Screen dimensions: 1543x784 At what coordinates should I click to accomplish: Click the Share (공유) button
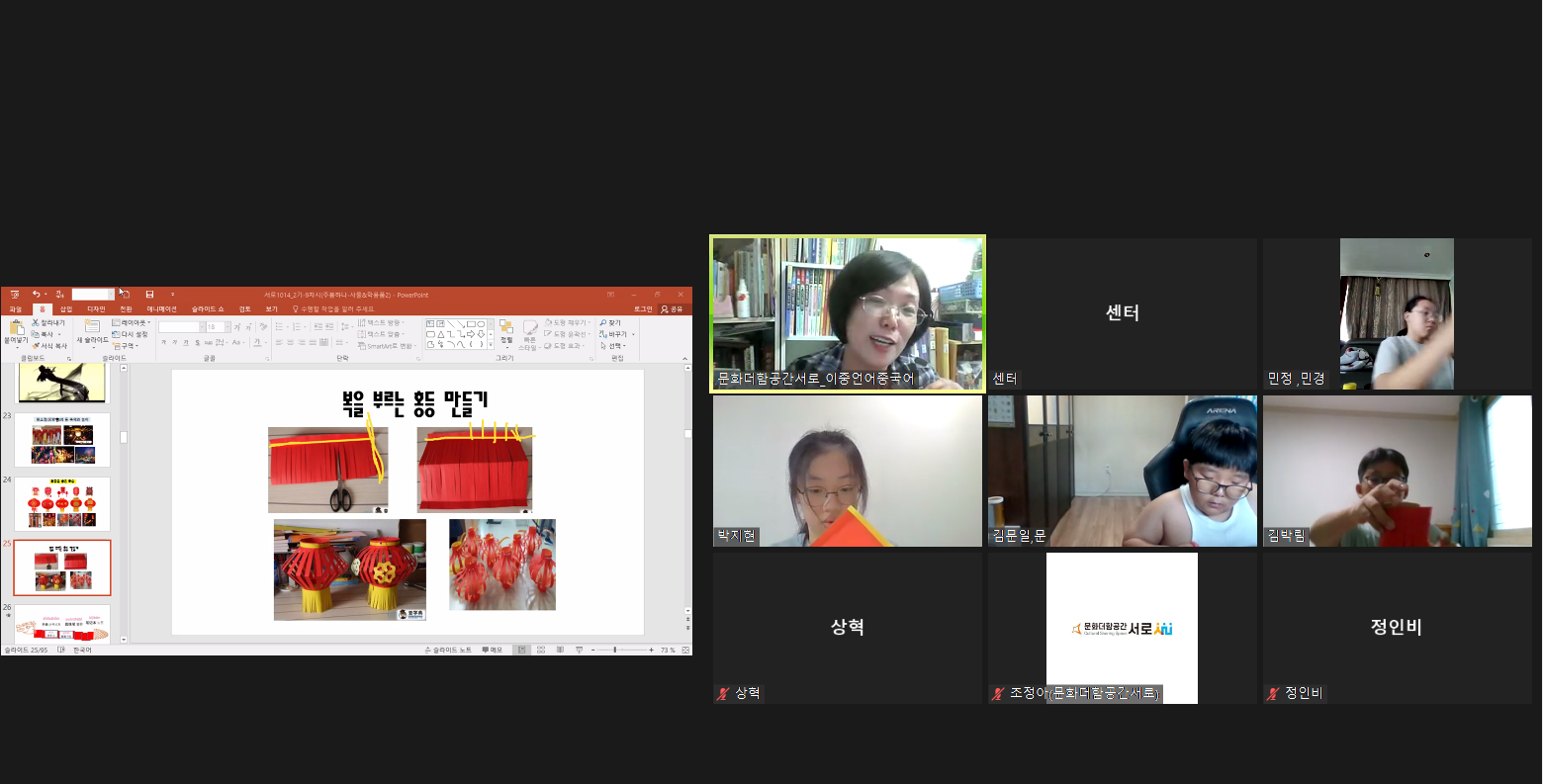[672, 309]
